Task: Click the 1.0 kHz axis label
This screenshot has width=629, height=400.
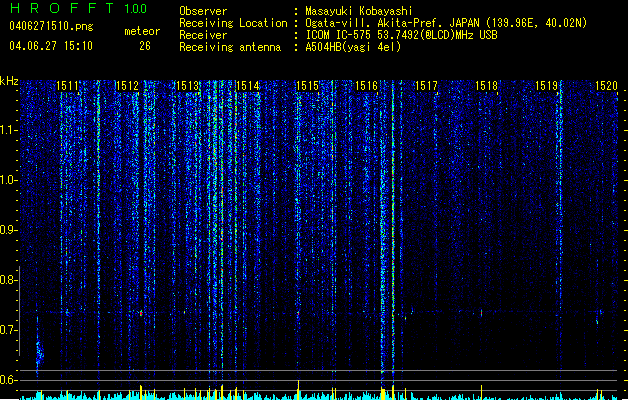Action: pyautogui.click(x=8, y=180)
